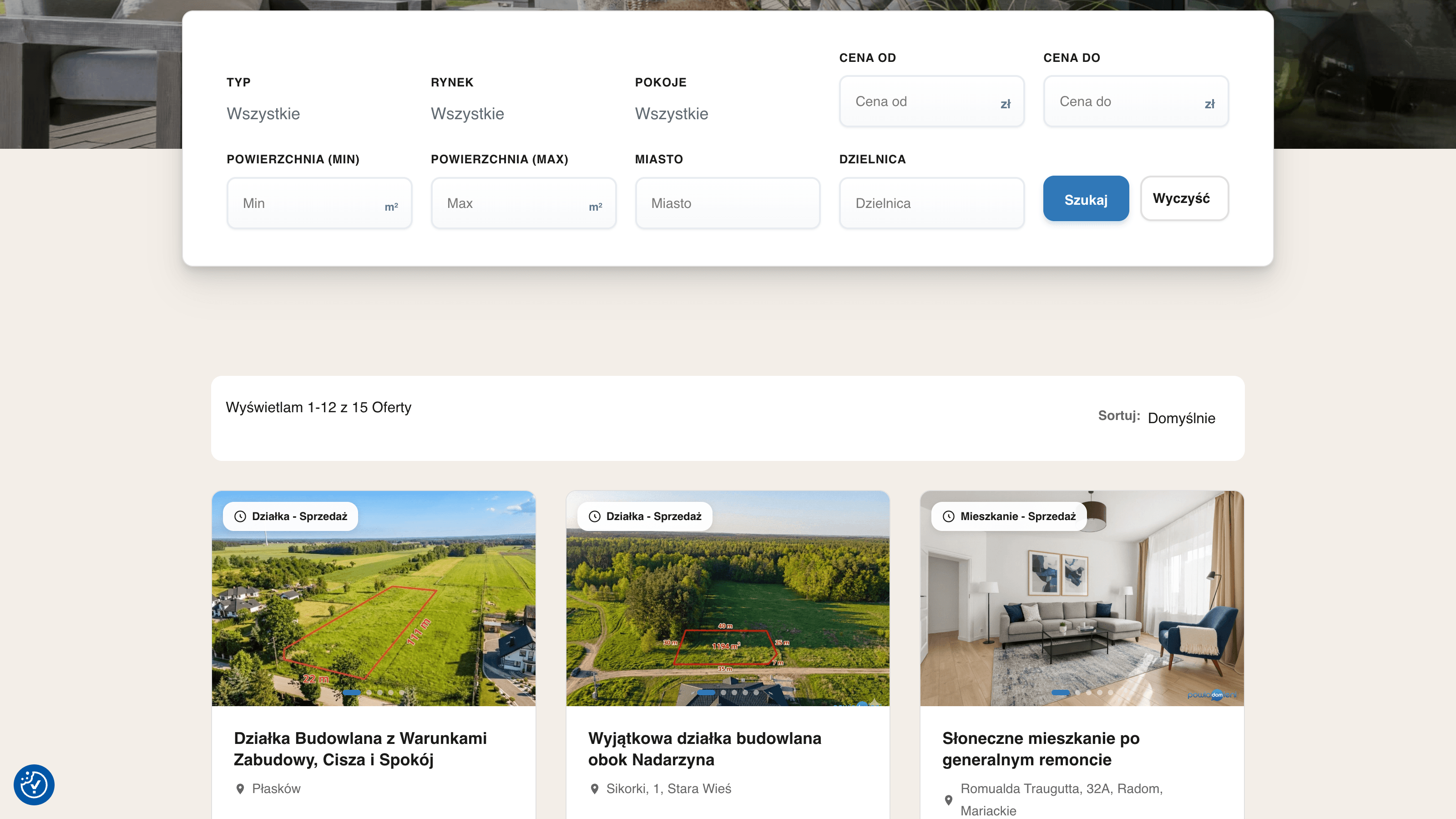Viewport: 1456px width, 819px height.
Task: Focus the Cena od price field
Action: pos(931,102)
